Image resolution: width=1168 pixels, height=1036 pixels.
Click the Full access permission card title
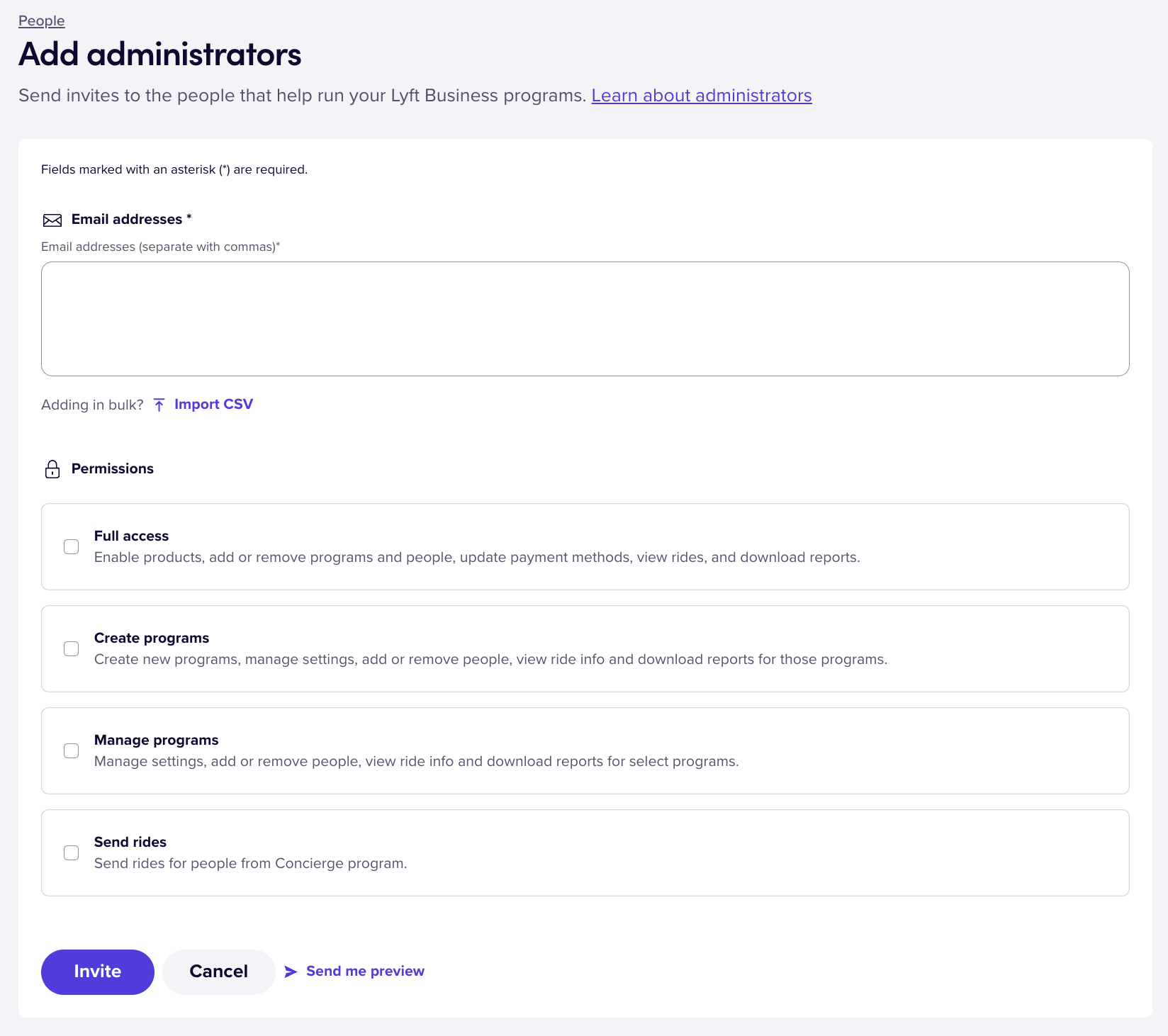(132, 536)
